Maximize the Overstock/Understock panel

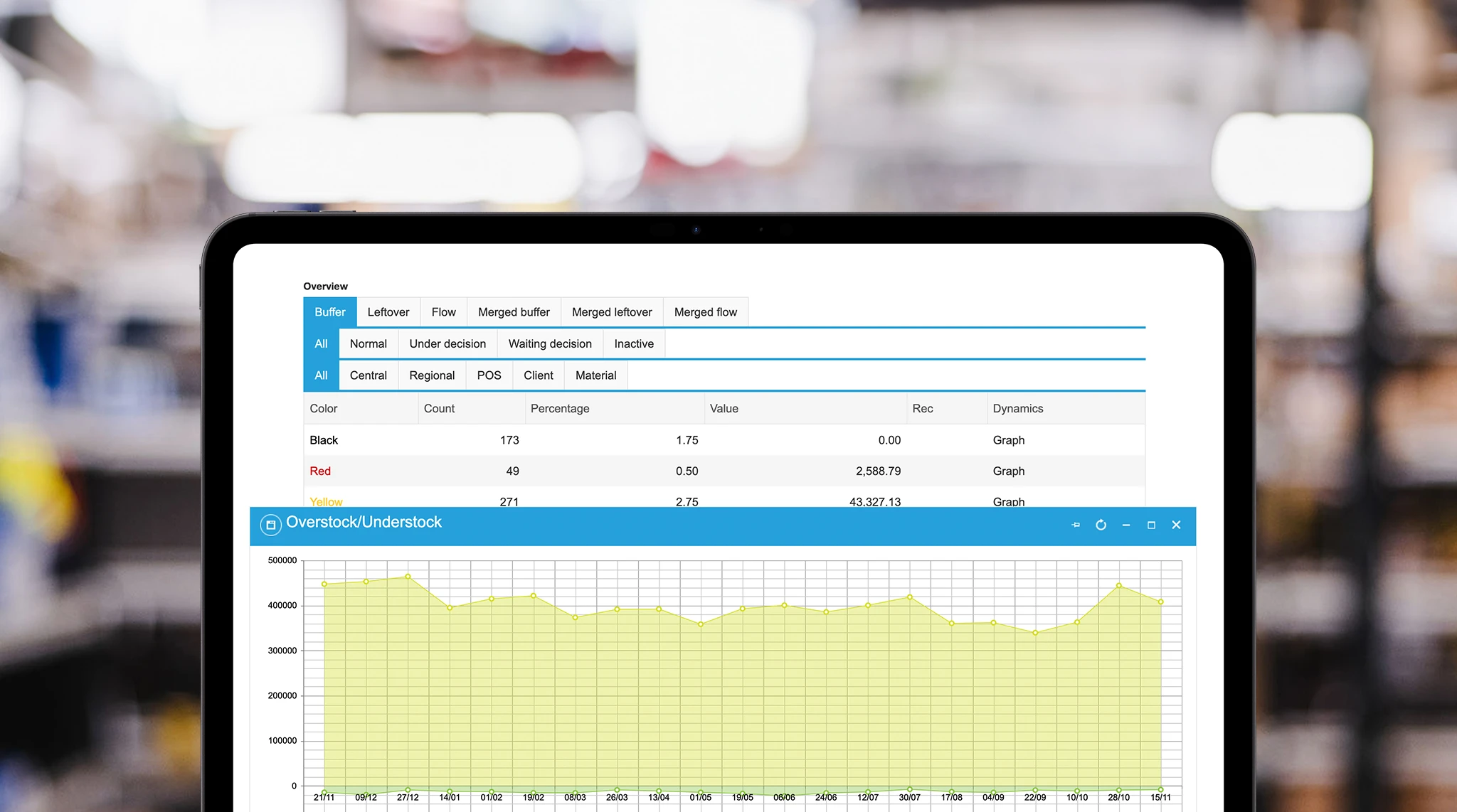click(x=1151, y=525)
